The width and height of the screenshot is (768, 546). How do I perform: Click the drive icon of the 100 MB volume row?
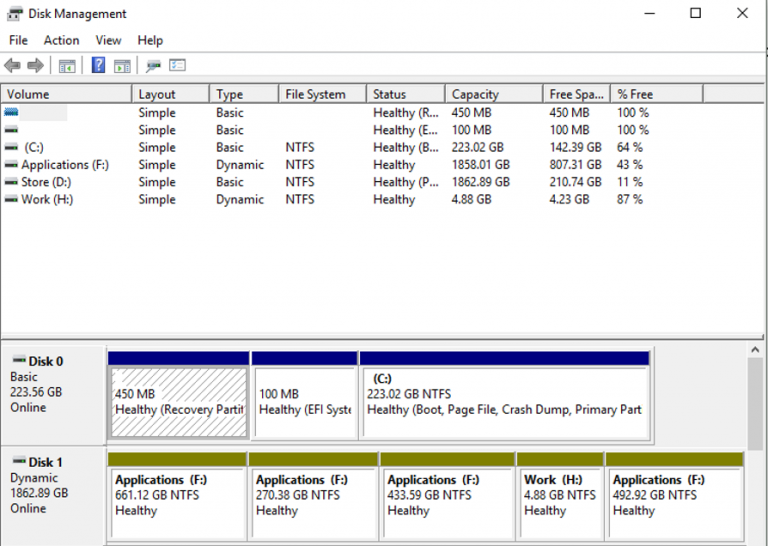11,130
